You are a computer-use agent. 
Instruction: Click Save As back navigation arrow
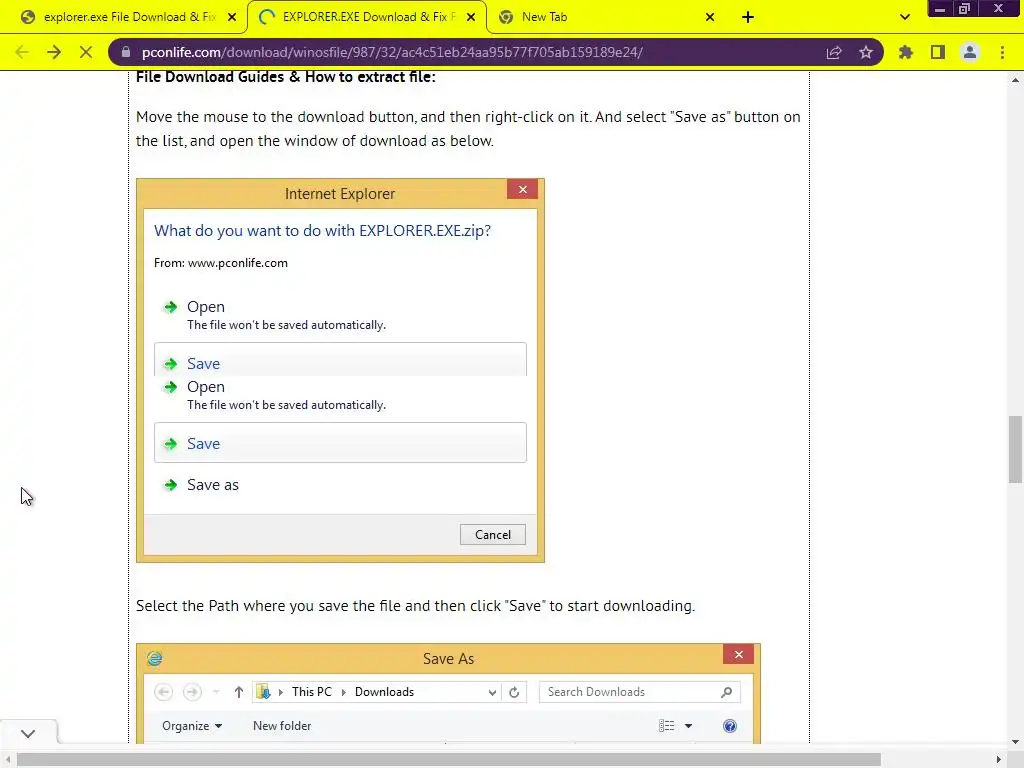coord(163,692)
